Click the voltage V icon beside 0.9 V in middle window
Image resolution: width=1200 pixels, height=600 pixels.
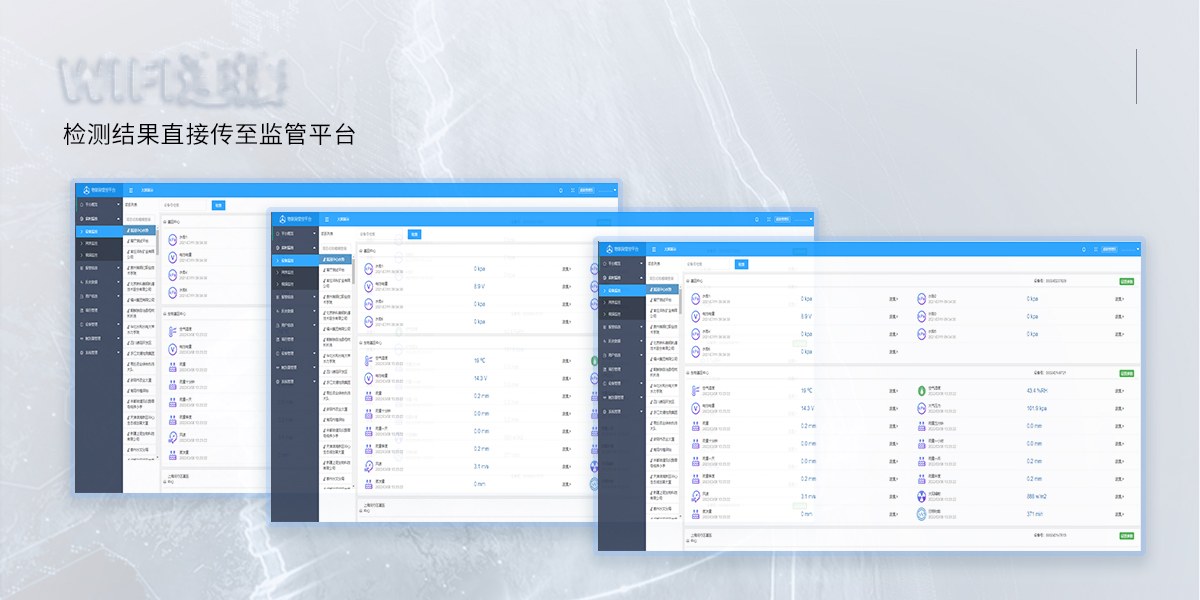pyautogui.click(x=368, y=286)
